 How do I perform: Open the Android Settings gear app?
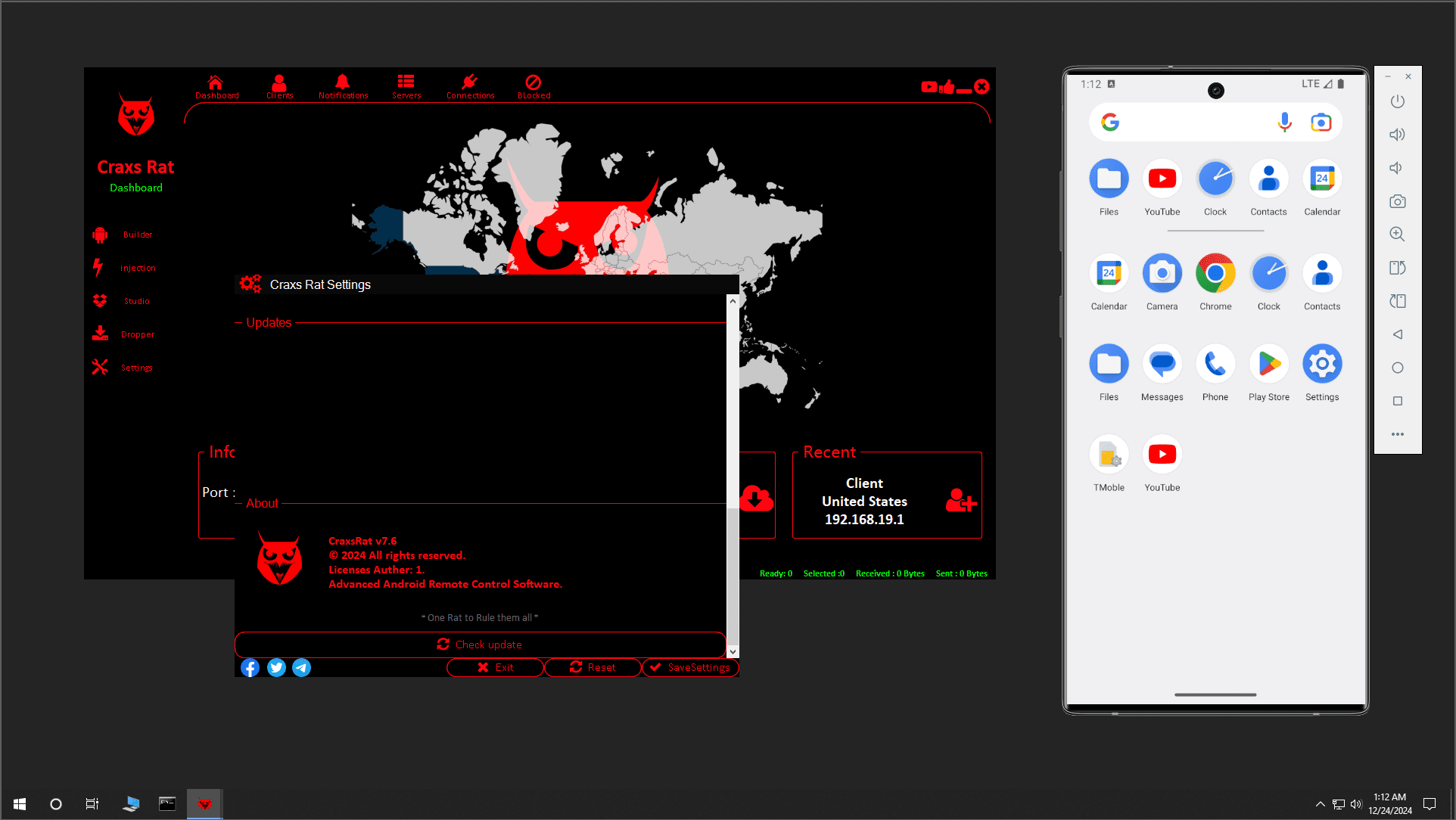1322,372
